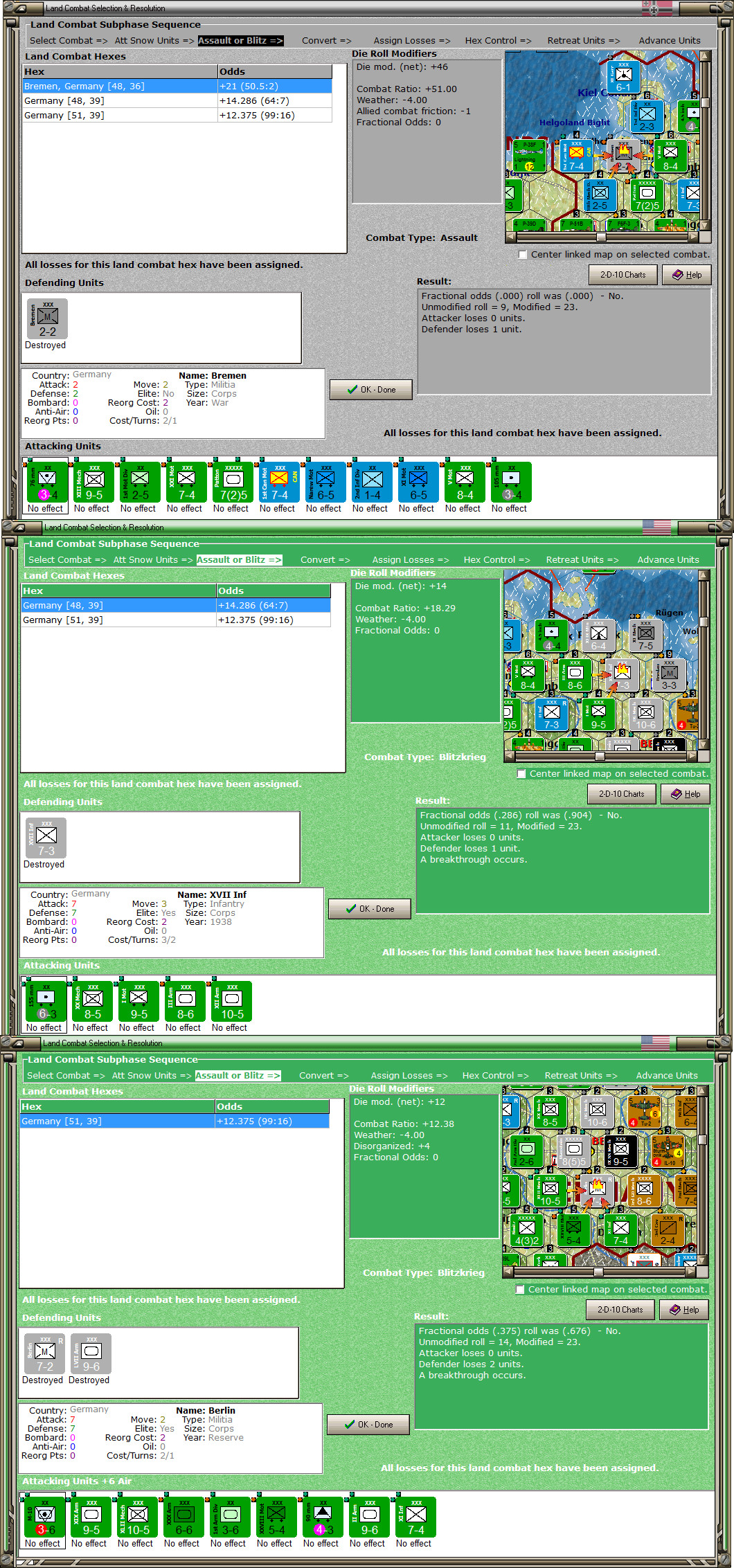Click Assault or Blitz step in top window
Viewport: 734px width, 1568px height.
[240, 41]
